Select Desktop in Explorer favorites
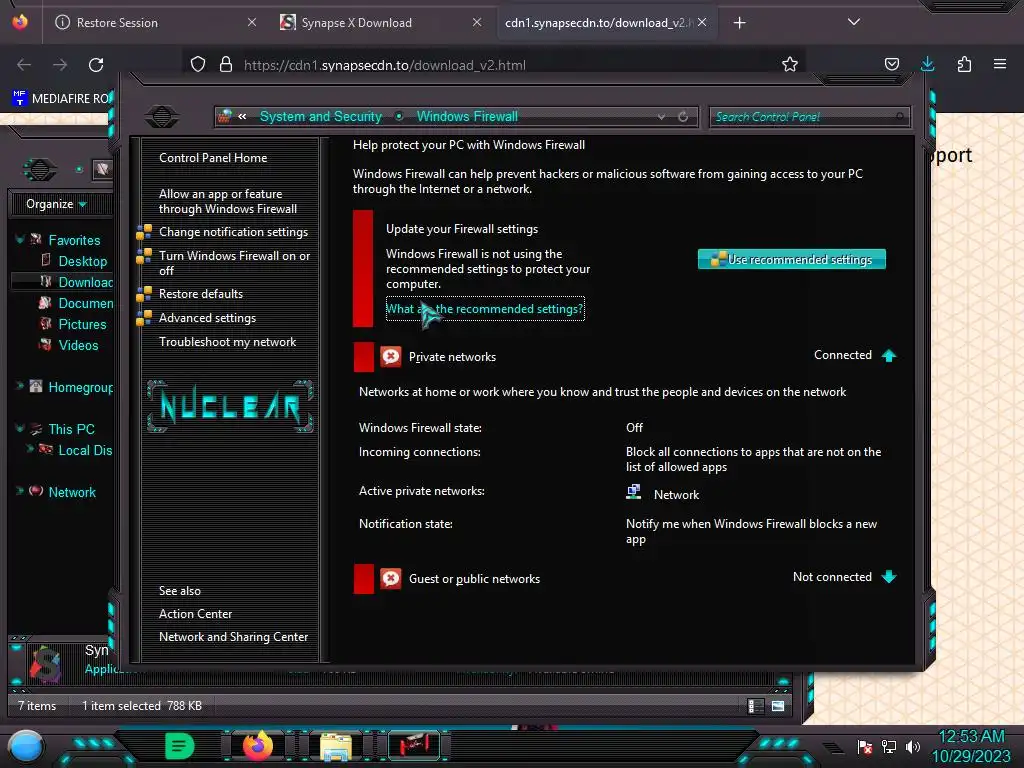This screenshot has height=768, width=1024. click(82, 261)
